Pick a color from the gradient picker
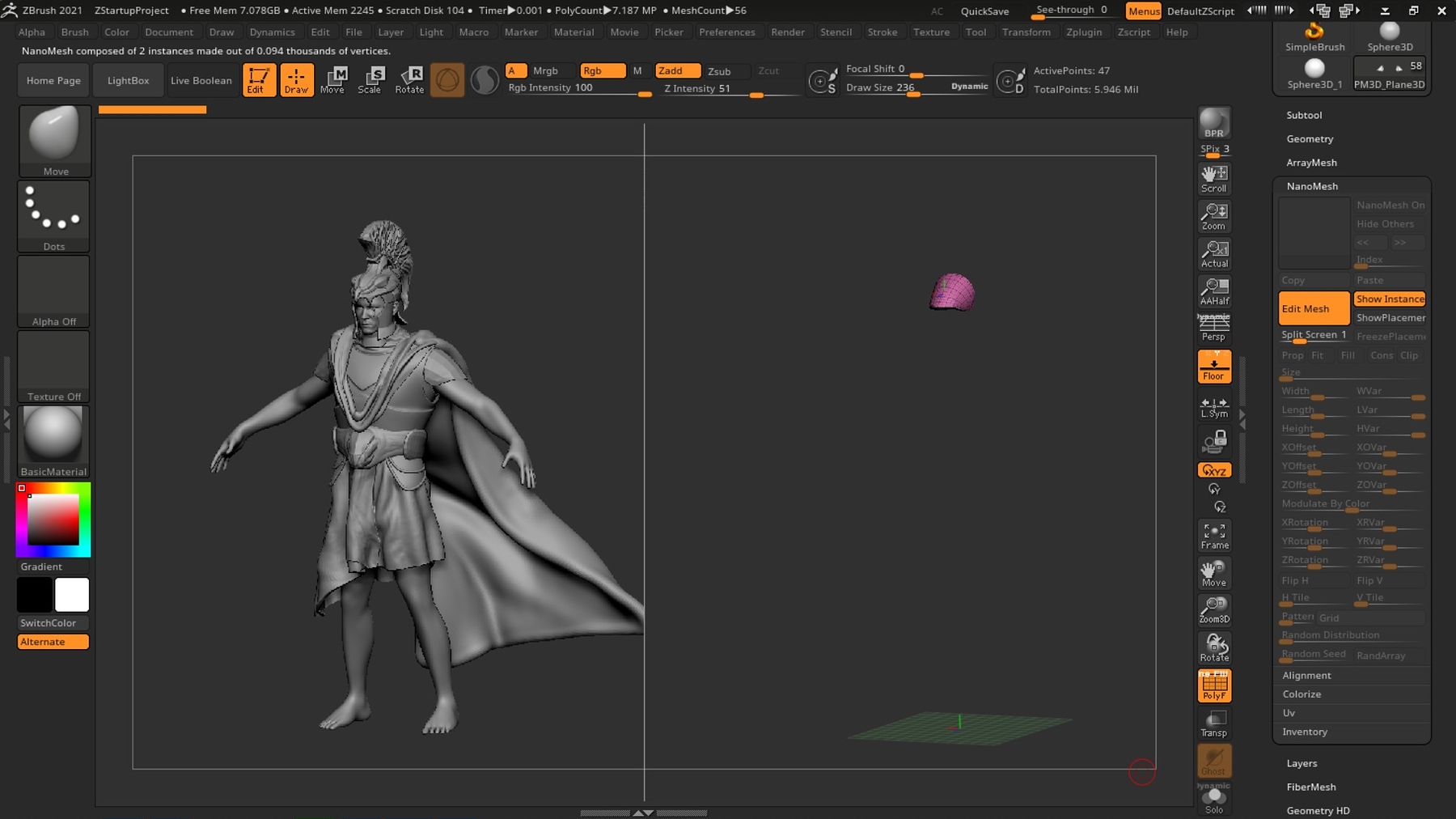Viewport: 1456px width, 819px height. pyautogui.click(x=53, y=519)
